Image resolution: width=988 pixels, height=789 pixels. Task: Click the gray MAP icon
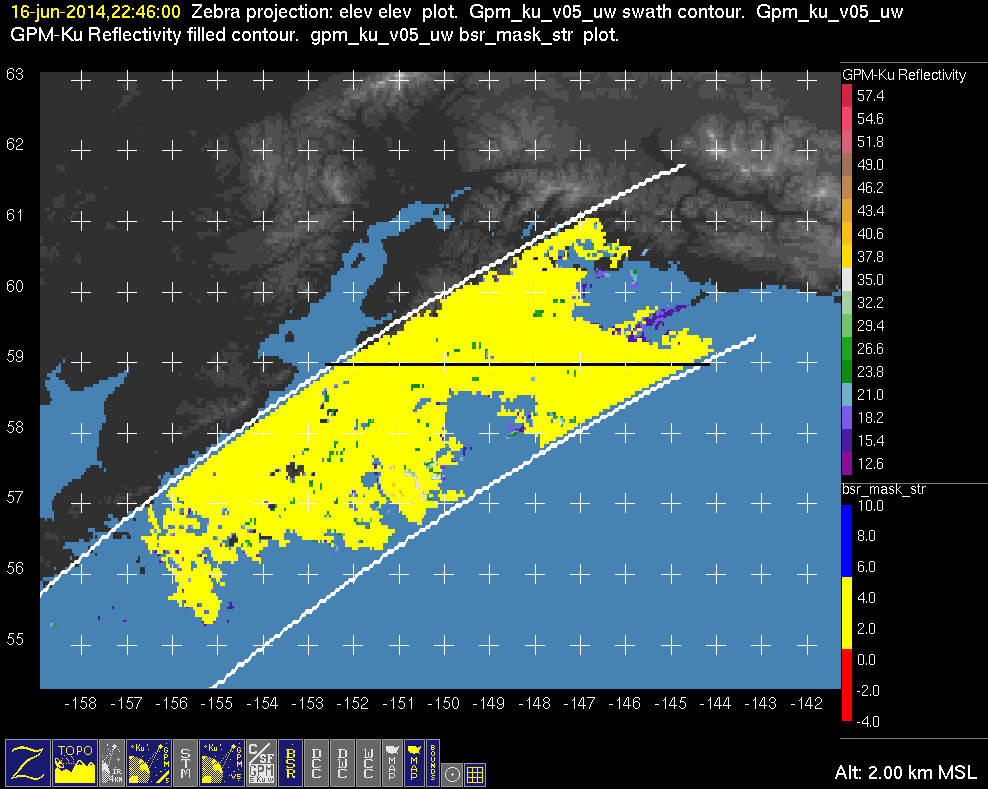click(392, 762)
